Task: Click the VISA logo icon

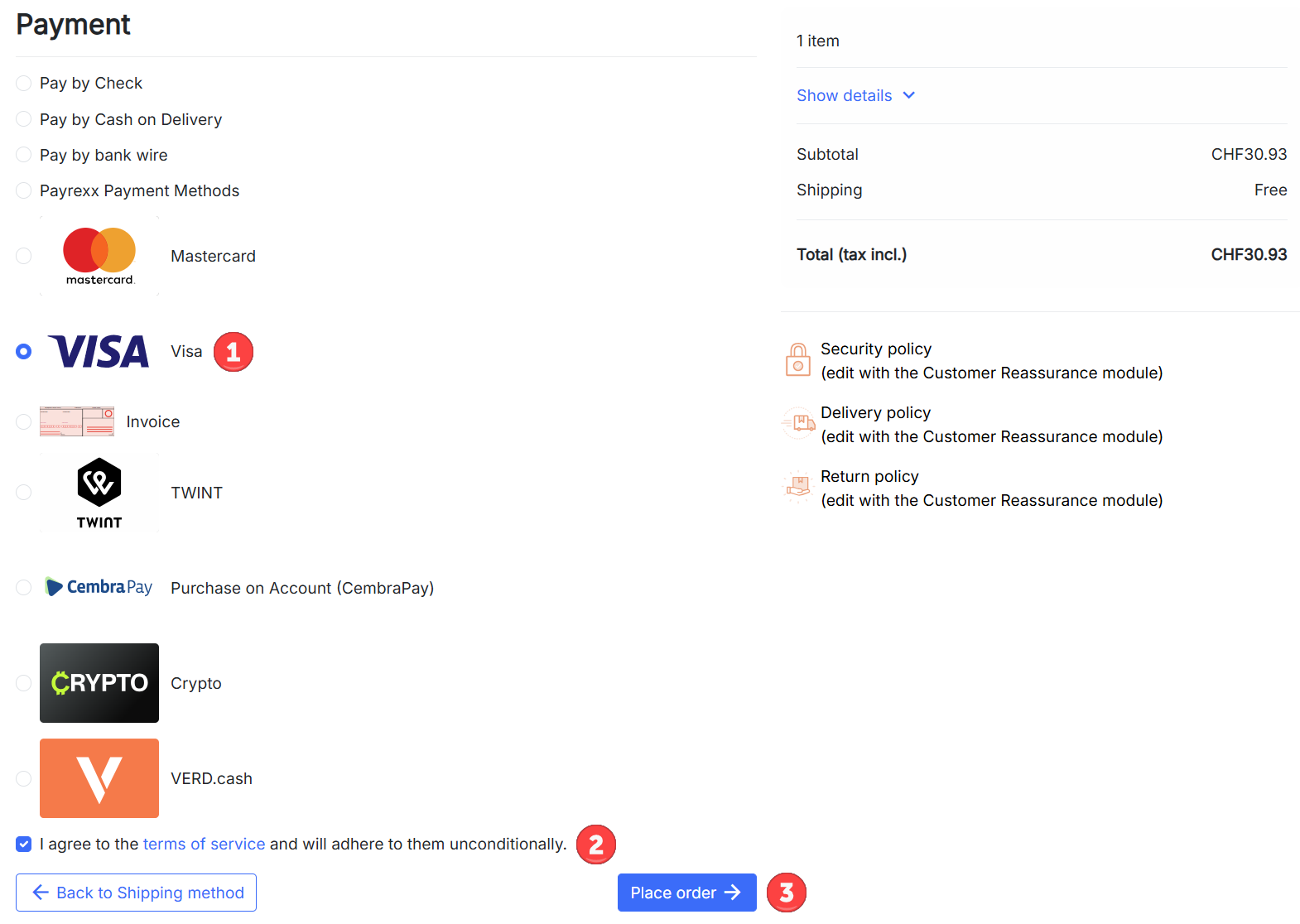Action: coord(99,352)
